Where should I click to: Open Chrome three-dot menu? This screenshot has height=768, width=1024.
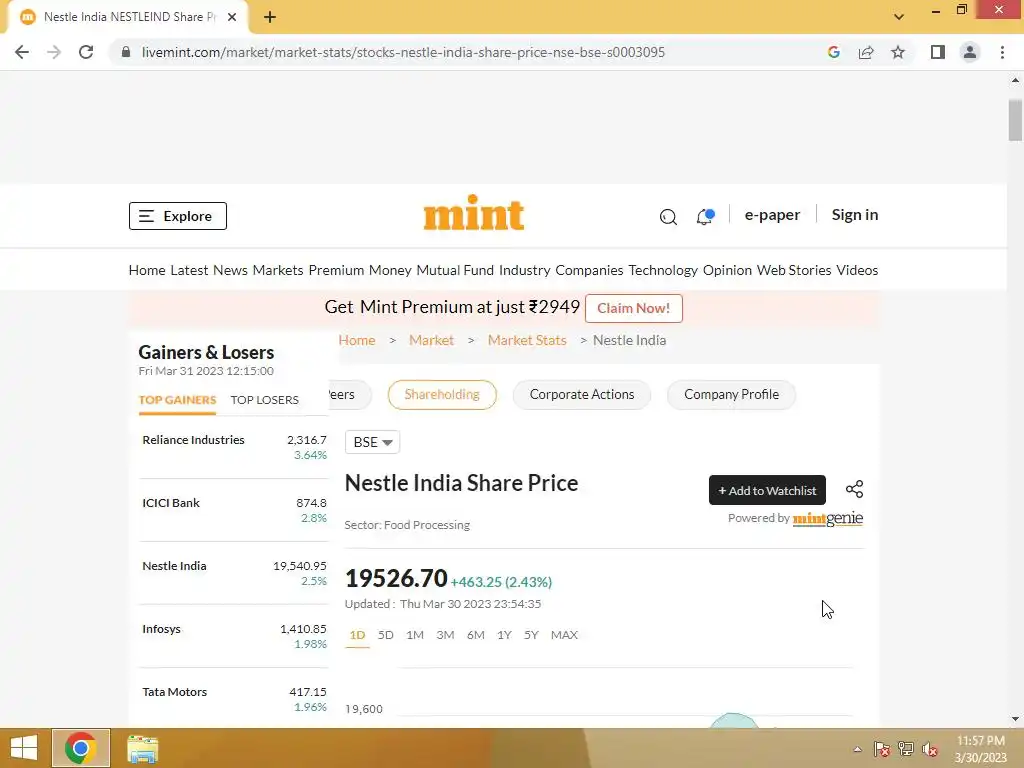click(x=1002, y=52)
